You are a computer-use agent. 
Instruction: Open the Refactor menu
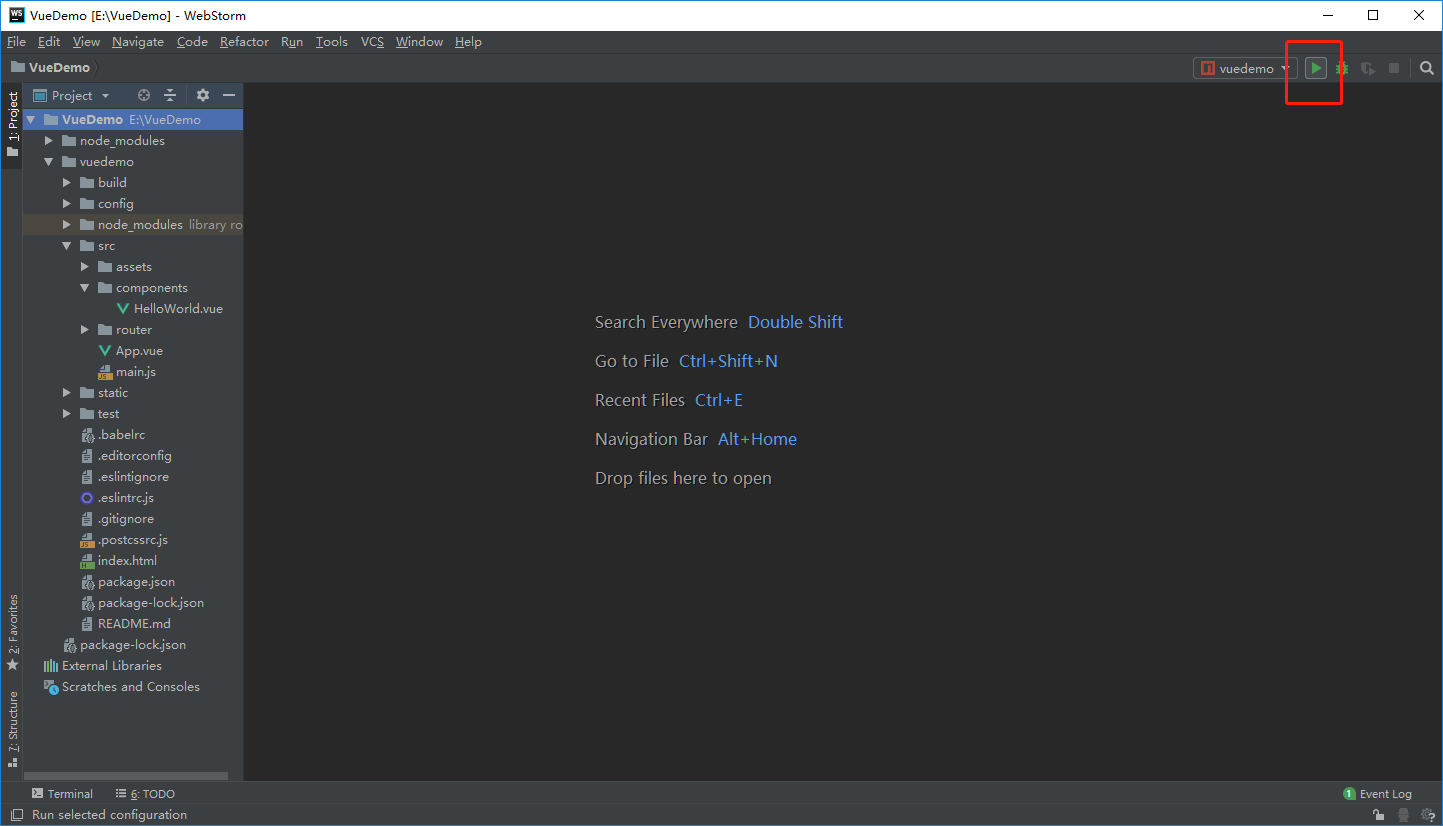click(244, 41)
